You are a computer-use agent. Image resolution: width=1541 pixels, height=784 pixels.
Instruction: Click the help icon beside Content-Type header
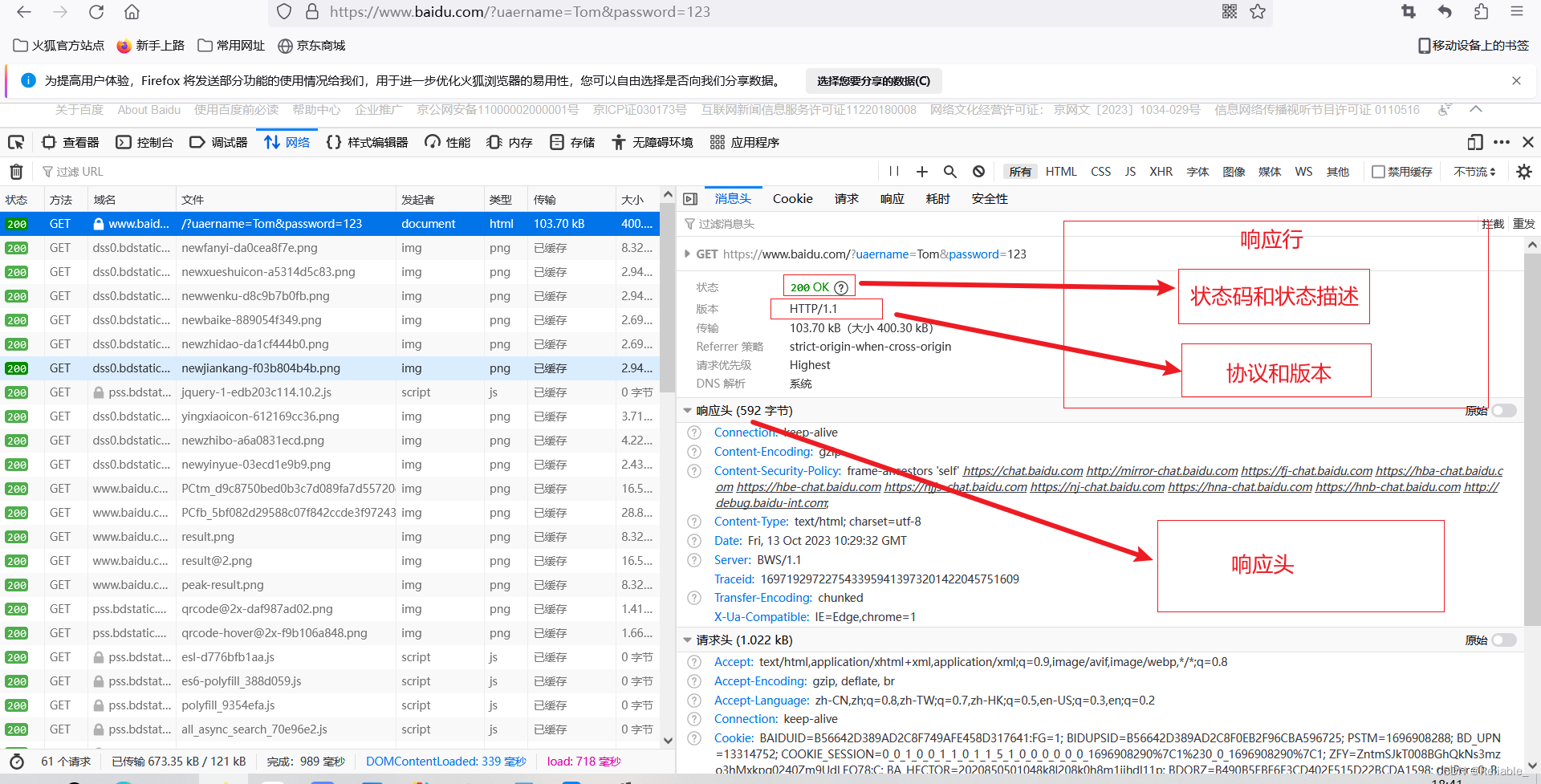tap(694, 522)
